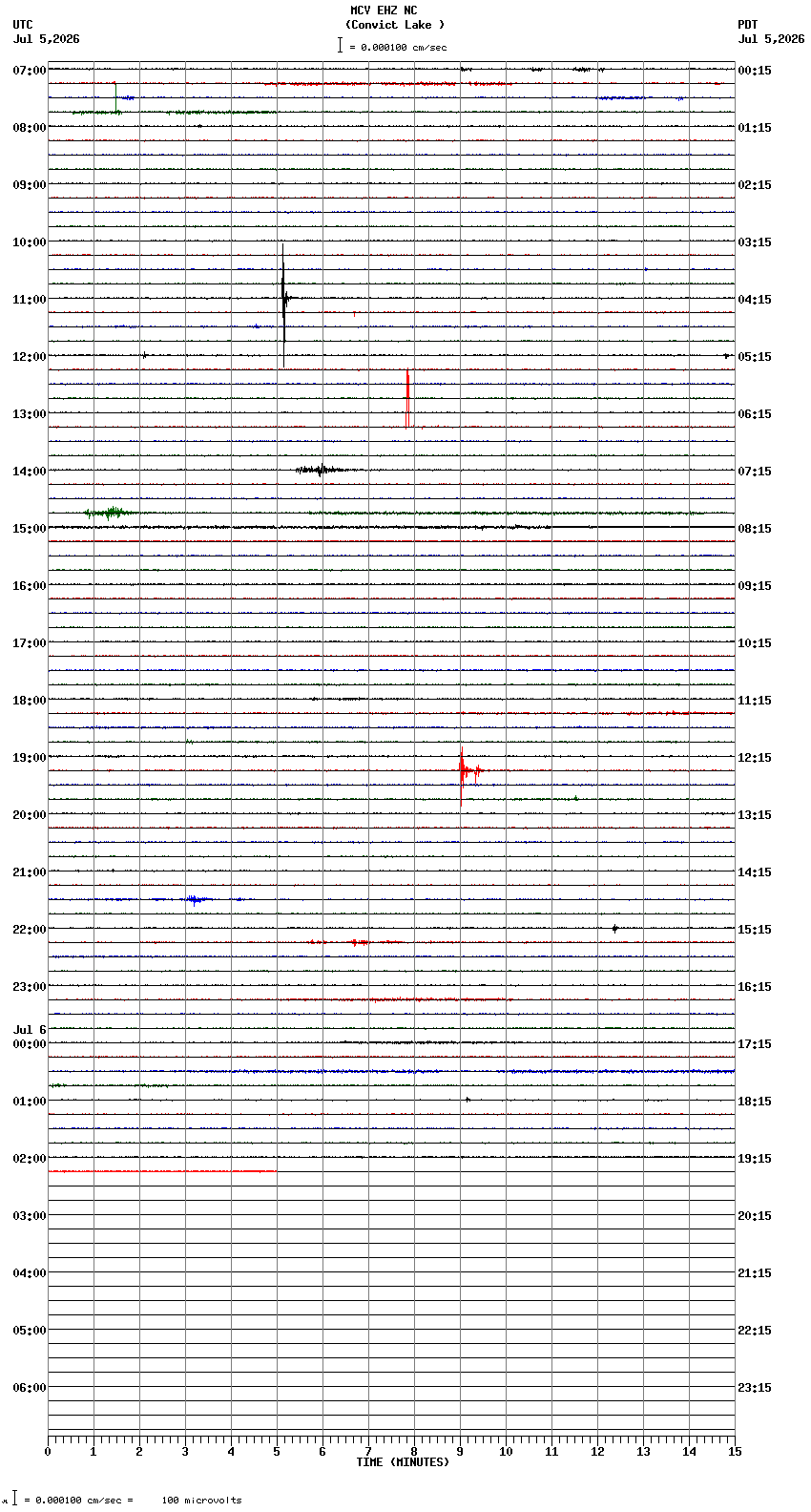Click the '07:00' UTC time label

click(x=30, y=71)
